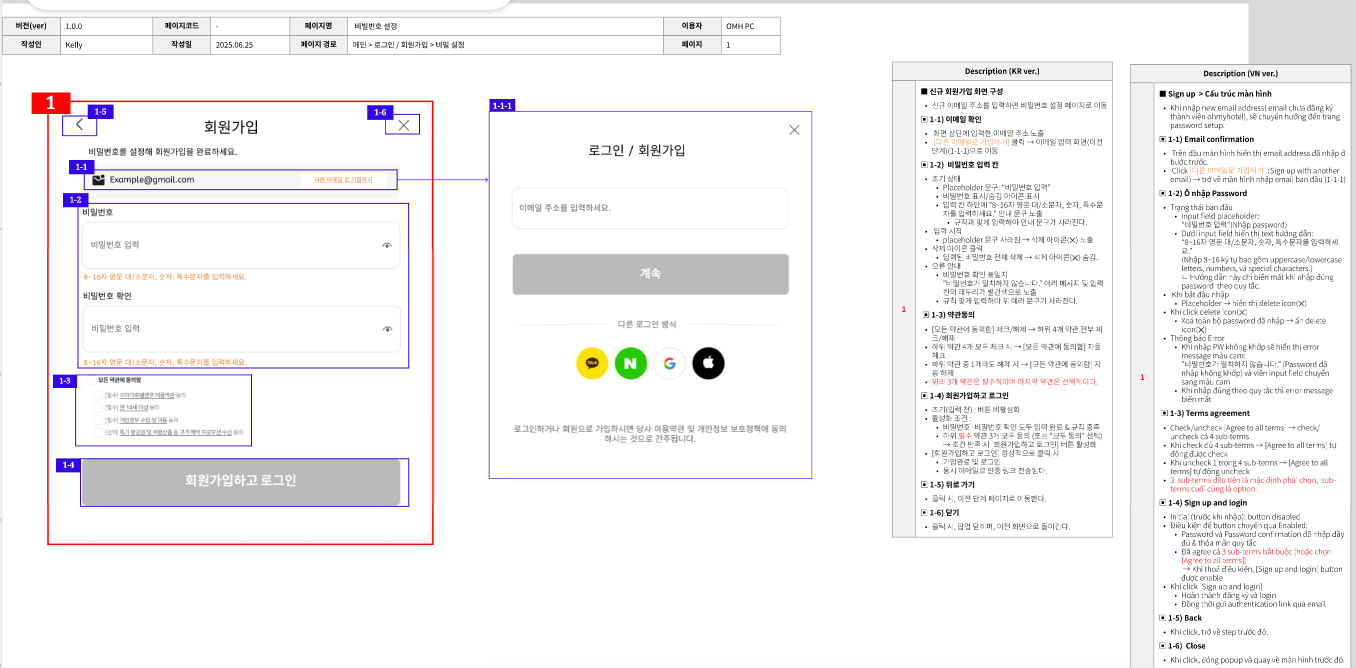Screen dimensions: 1356x668
Task: Choose the Google login icon
Action: pos(670,363)
